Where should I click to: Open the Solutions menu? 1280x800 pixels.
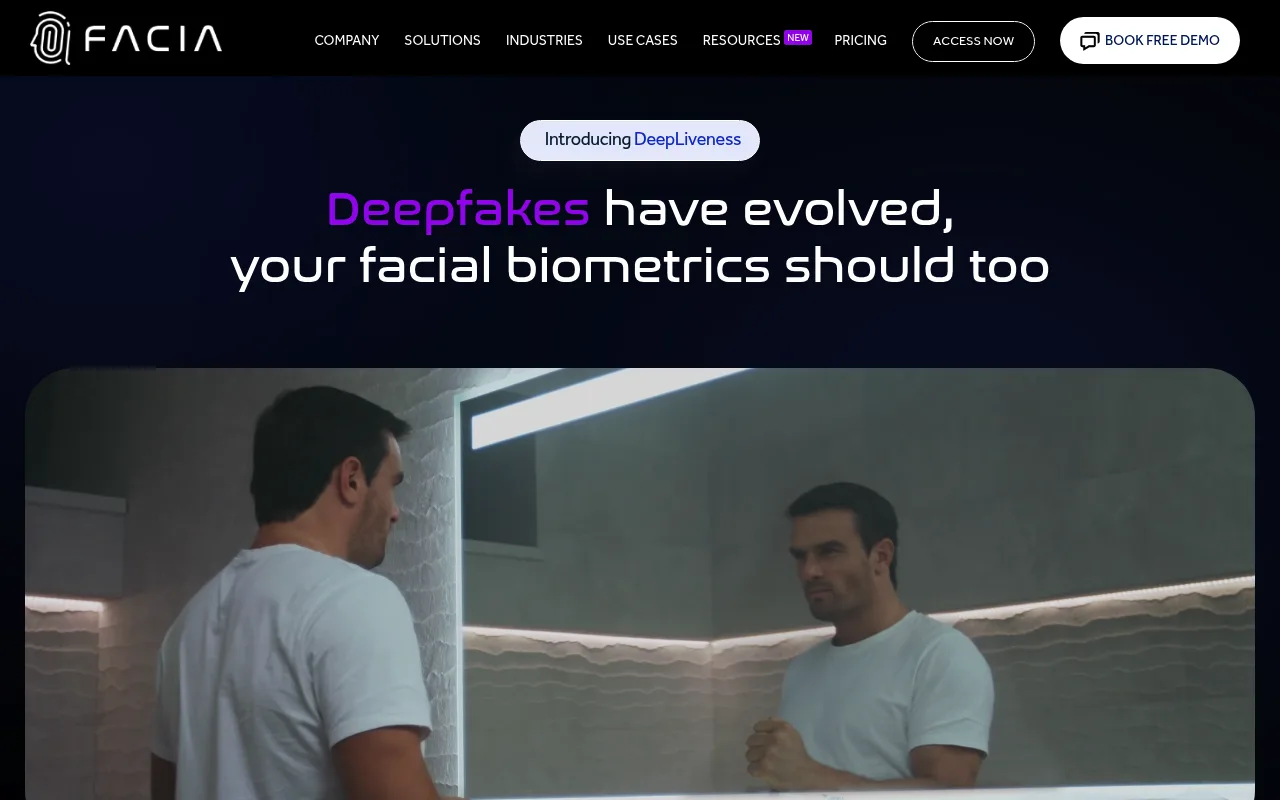pyautogui.click(x=442, y=40)
